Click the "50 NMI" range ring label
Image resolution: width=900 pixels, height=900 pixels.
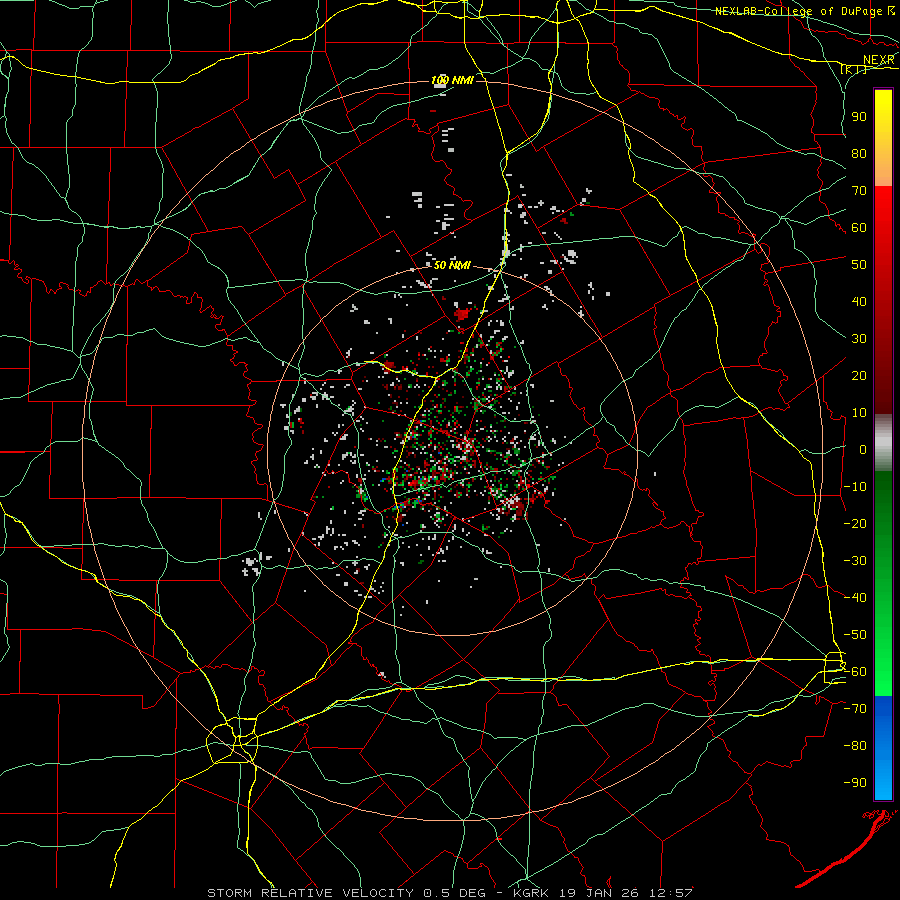click(452, 265)
